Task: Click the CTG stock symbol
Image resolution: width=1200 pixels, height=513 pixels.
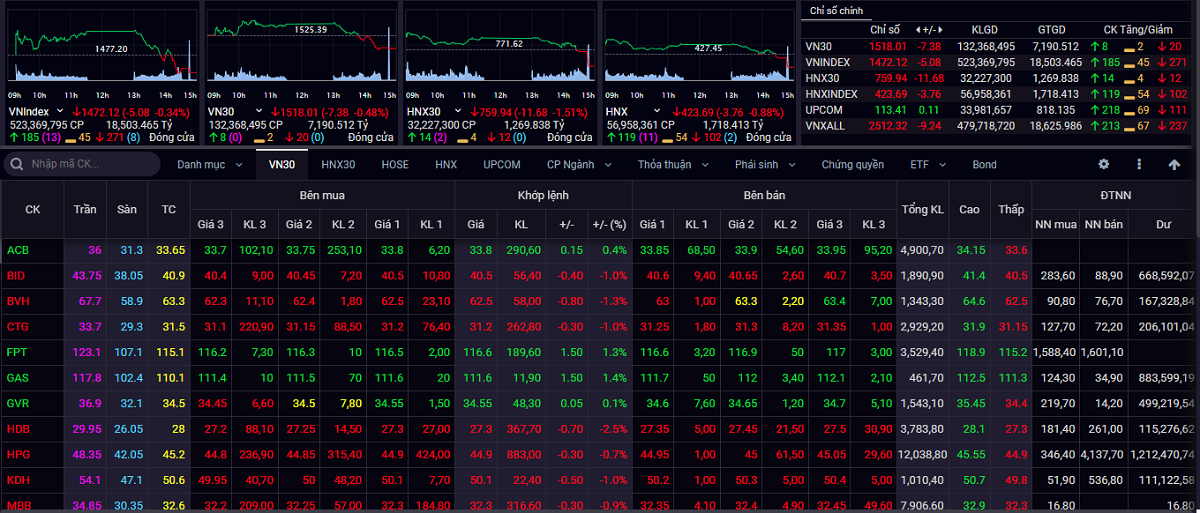Action: point(17,327)
